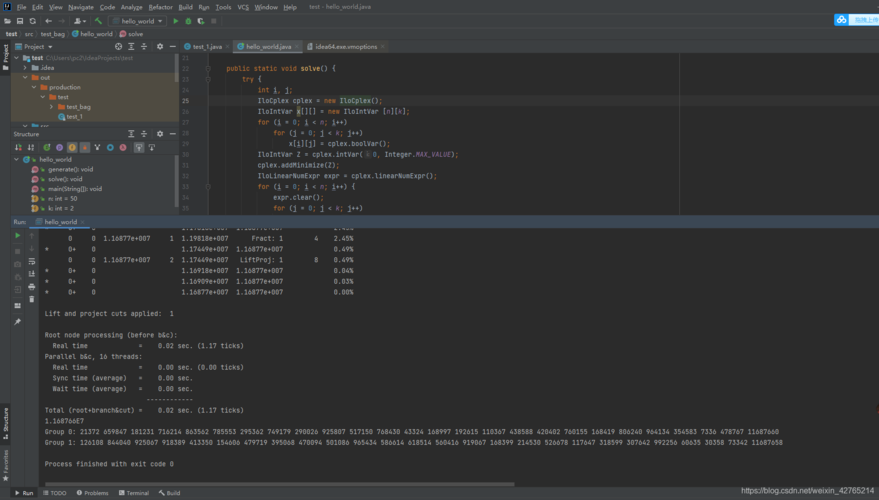Click the Build project hammer icon
879x500 pixels.
(99, 21)
